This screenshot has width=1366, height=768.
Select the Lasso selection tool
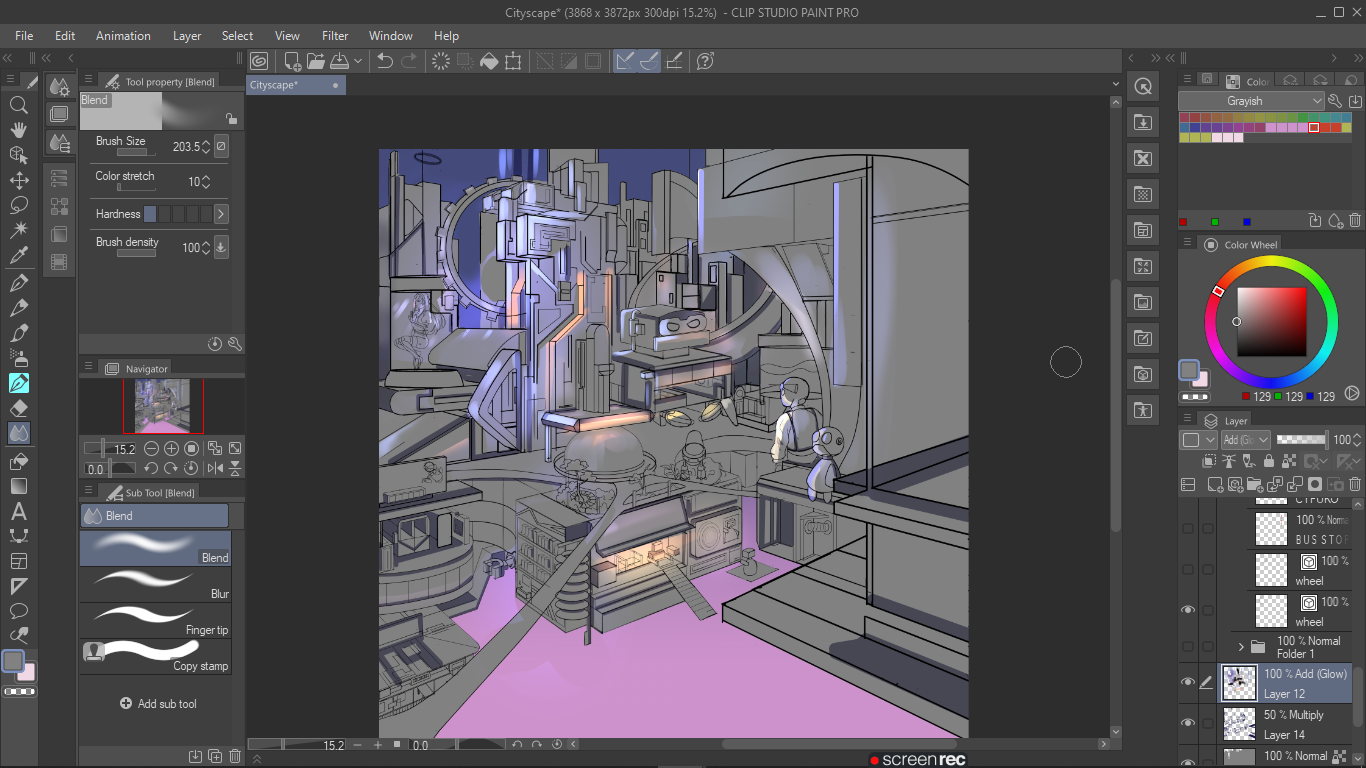pyautogui.click(x=18, y=205)
